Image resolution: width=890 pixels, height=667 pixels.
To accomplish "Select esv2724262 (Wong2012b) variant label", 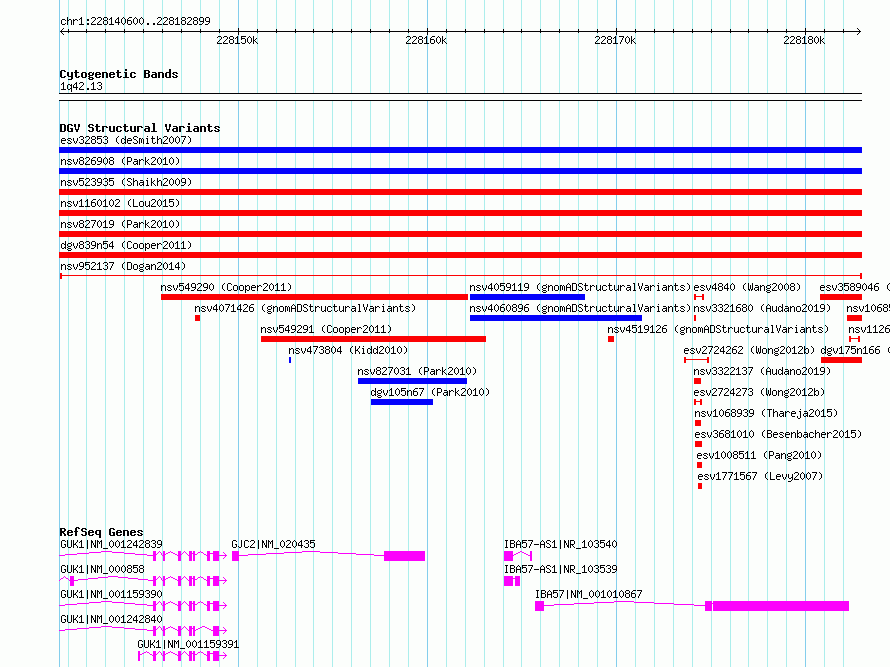I will point(749,350).
